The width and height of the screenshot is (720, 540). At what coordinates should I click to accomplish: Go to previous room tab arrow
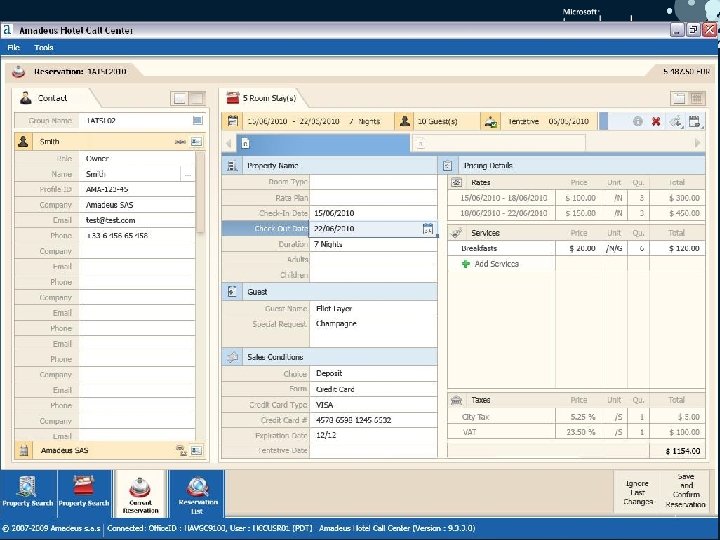[228, 143]
